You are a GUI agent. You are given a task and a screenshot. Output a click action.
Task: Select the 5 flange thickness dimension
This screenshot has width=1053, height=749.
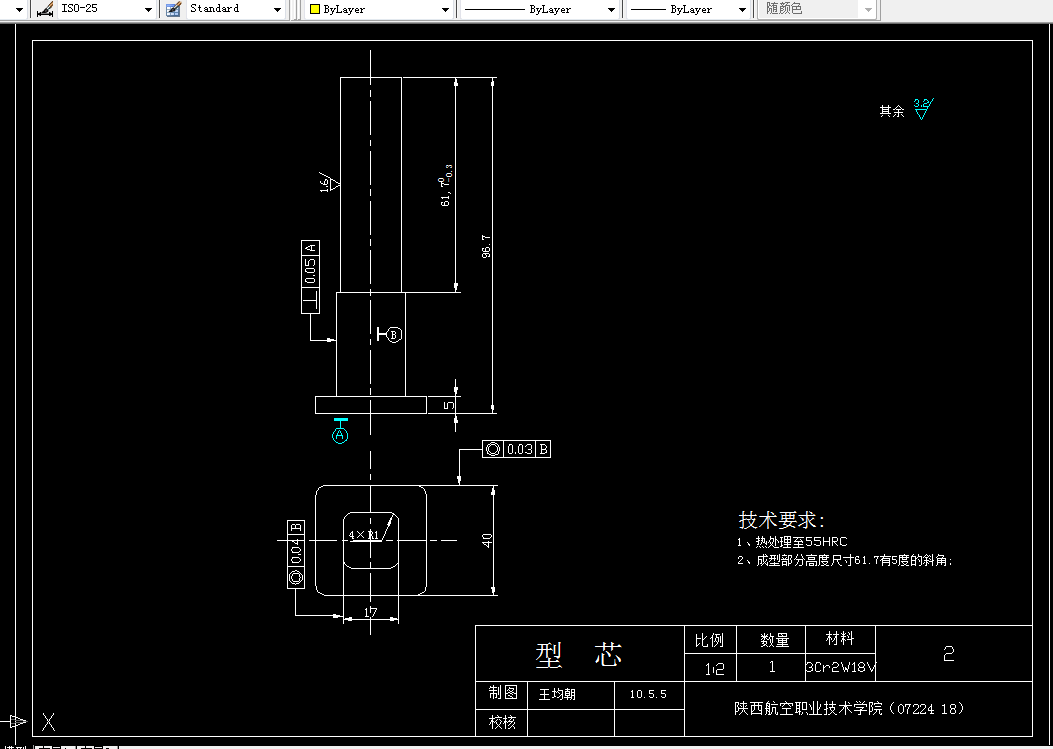(449, 405)
